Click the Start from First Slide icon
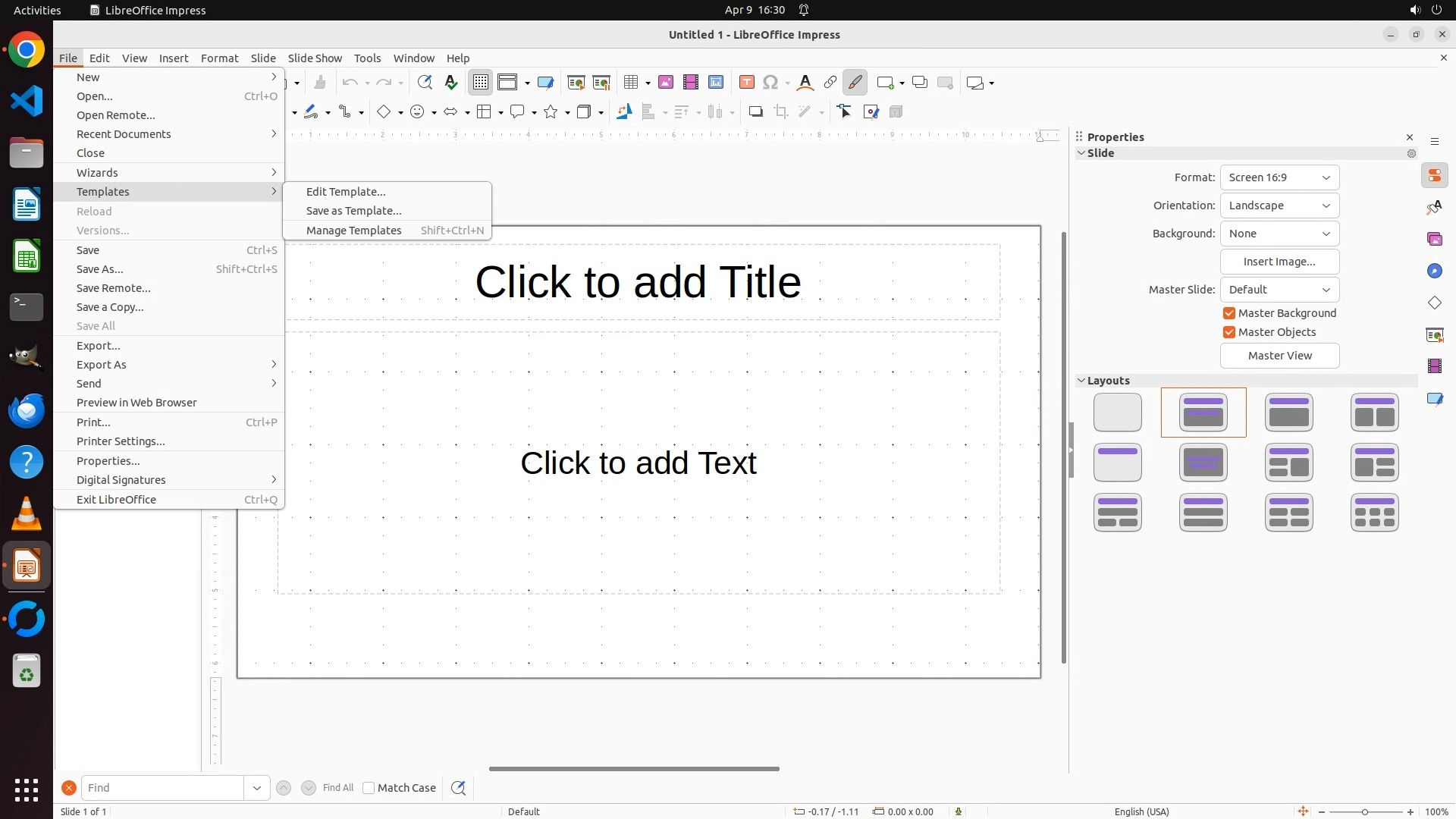 [576, 83]
